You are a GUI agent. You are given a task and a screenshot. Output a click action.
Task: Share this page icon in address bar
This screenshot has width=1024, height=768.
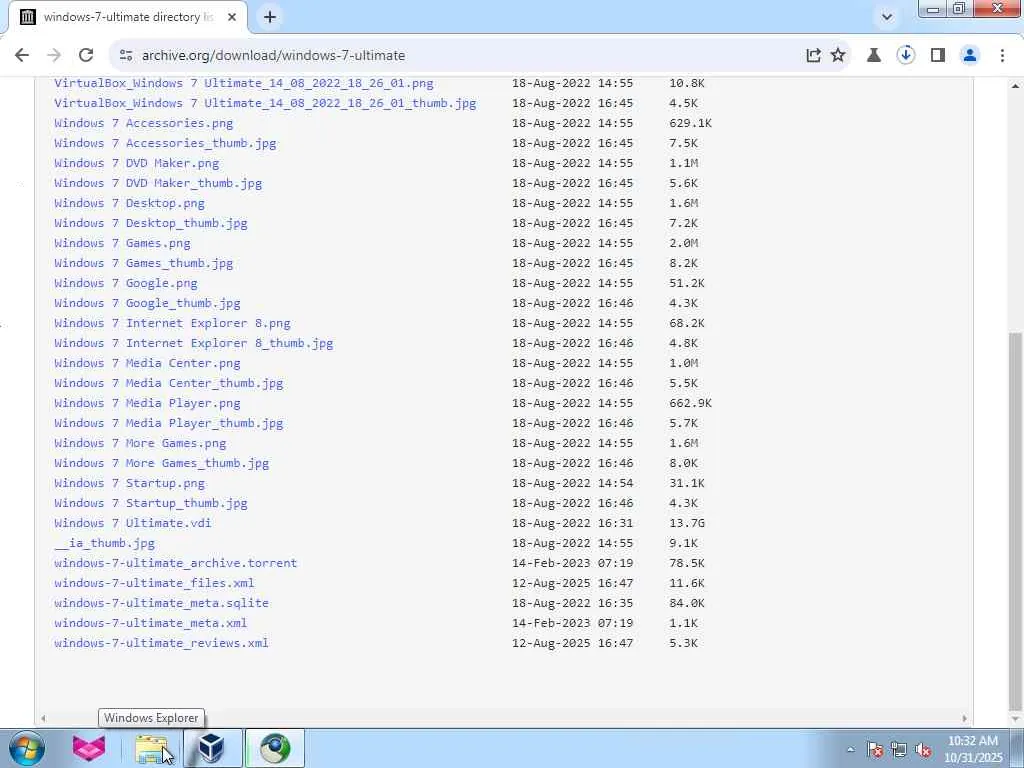click(x=813, y=56)
